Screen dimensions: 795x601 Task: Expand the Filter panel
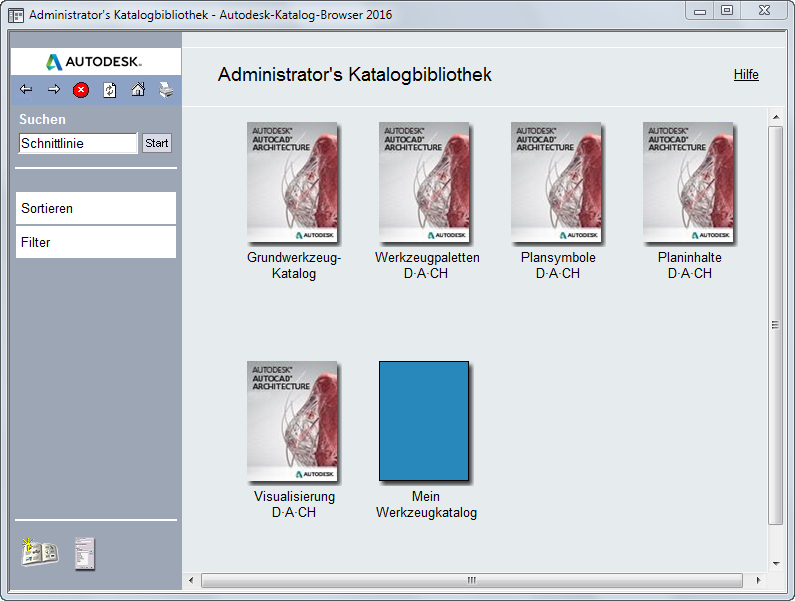tap(96, 242)
